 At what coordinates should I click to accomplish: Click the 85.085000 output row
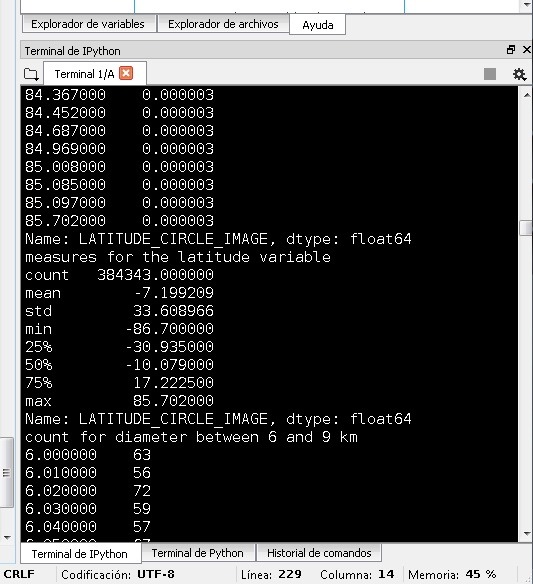(119, 184)
